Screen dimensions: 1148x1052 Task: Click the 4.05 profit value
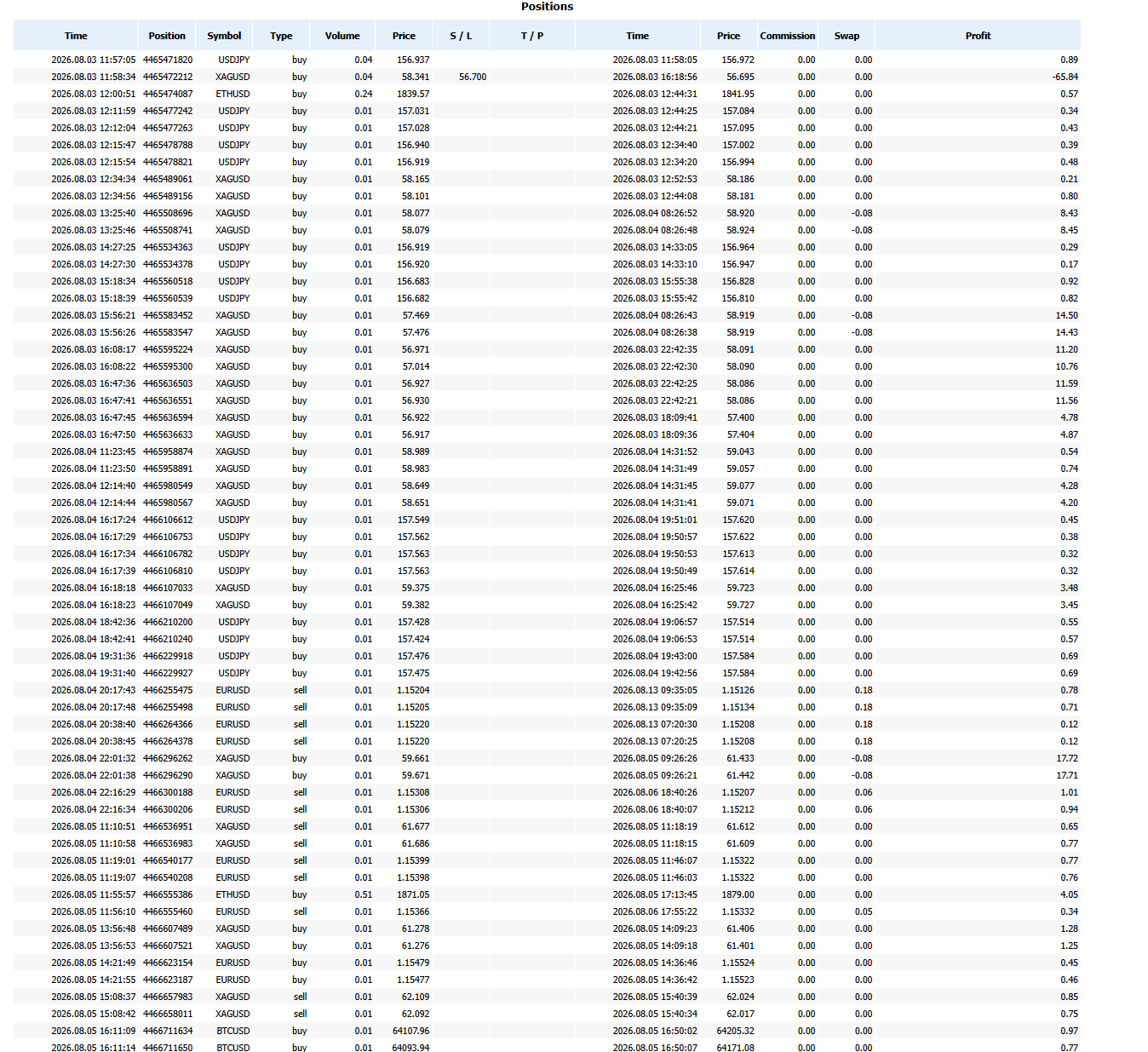pyautogui.click(x=1069, y=894)
